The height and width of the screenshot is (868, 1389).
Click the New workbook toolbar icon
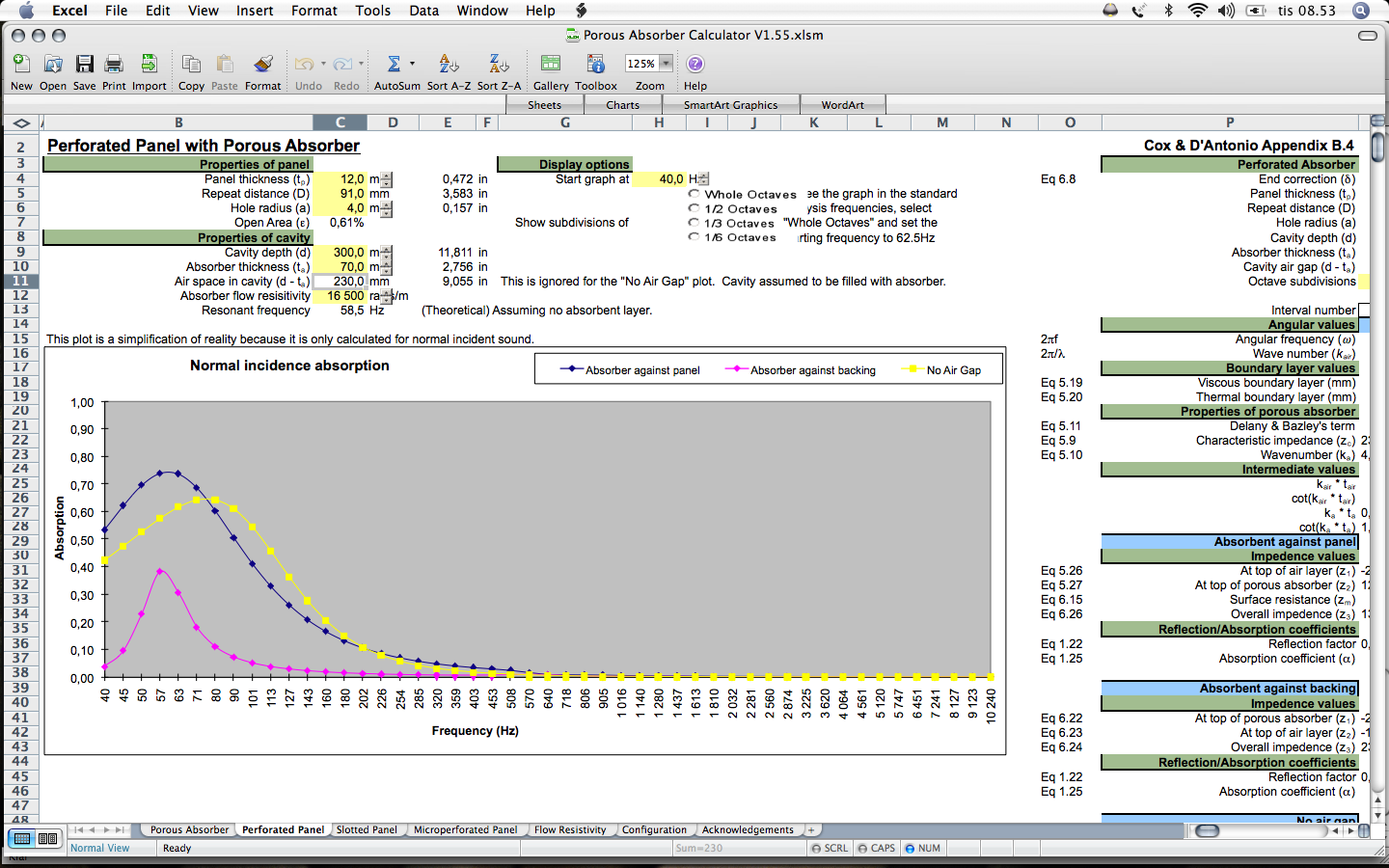pyautogui.click(x=21, y=65)
